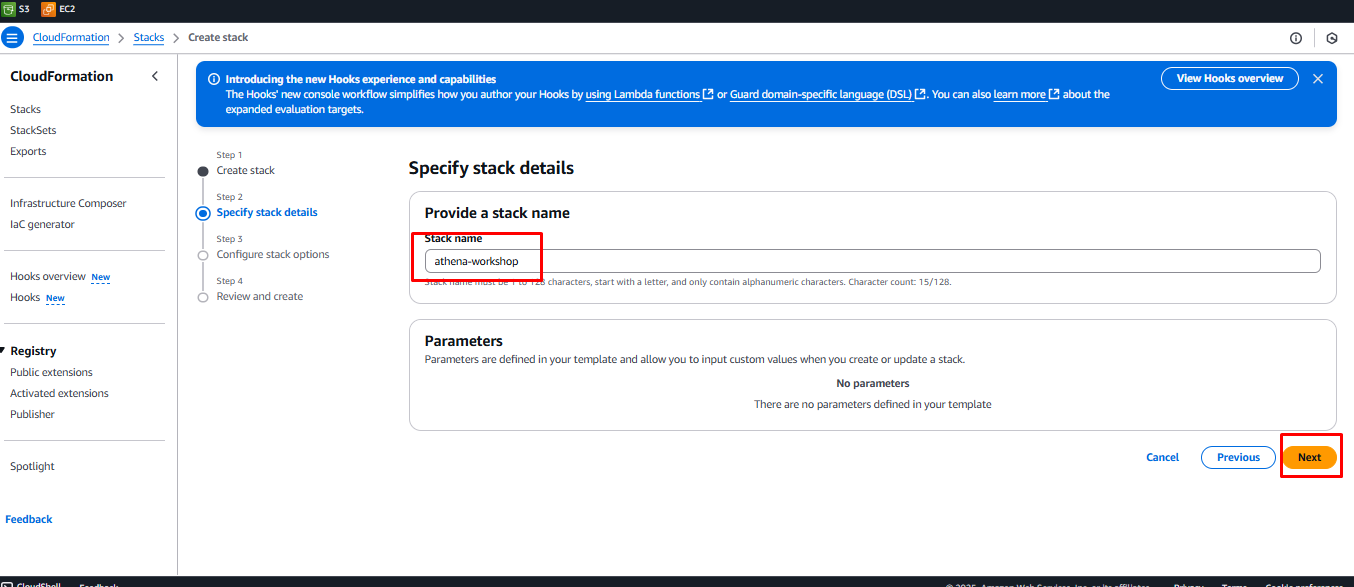Click the EC2 service shortcut icon
This screenshot has height=587, width=1354.
tap(49, 9)
